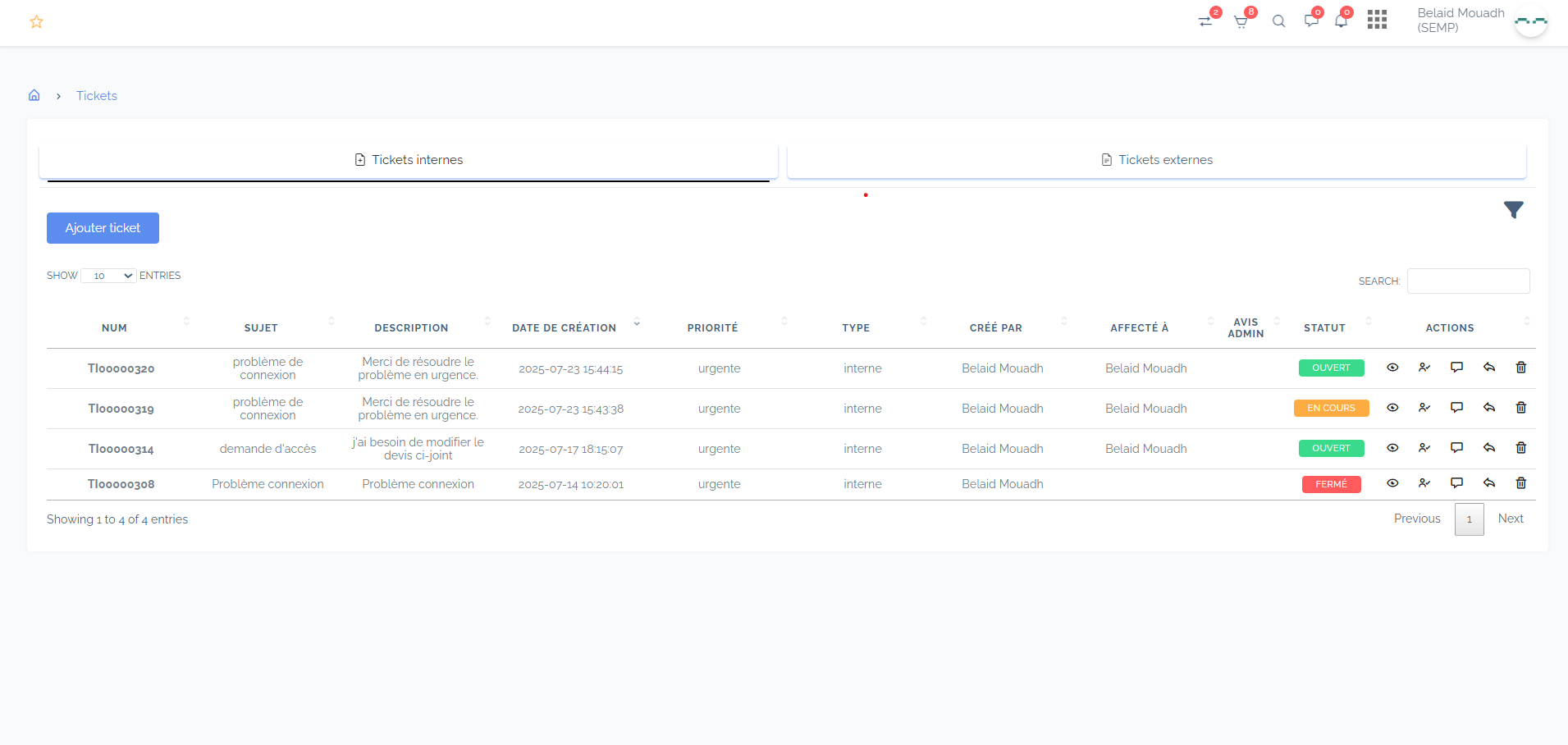1568x745 pixels.
Task: Switch to Tickets externes tab
Action: tap(1157, 160)
